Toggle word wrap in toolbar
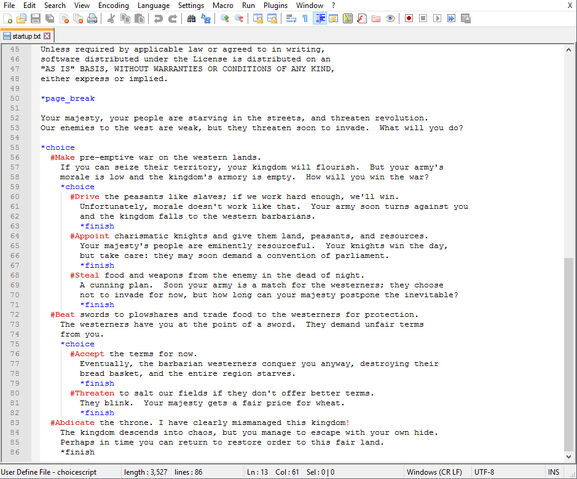The image size is (577, 479). pos(291,18)
